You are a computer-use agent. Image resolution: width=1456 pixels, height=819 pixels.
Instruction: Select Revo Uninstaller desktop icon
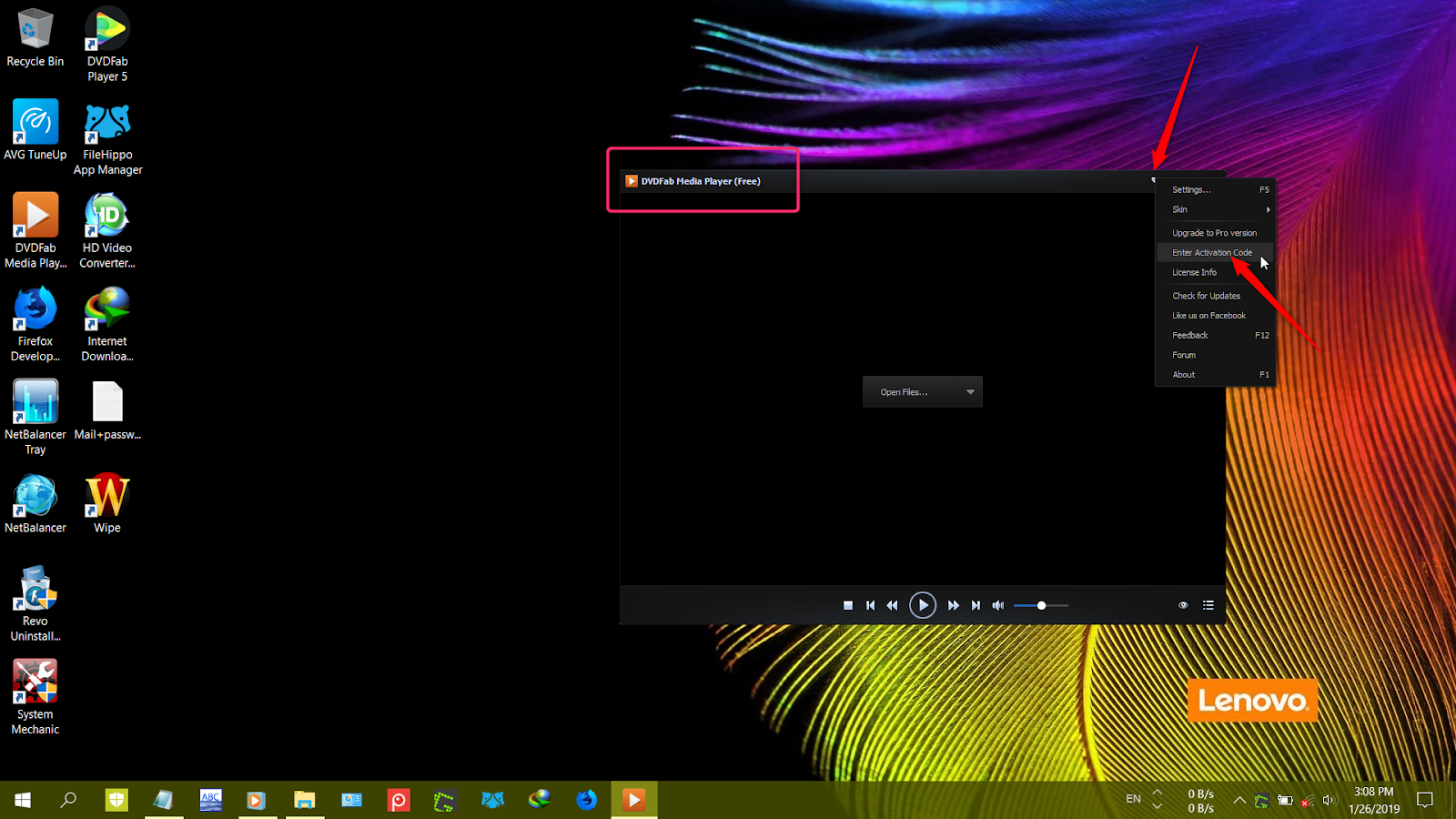click(35, 603)
